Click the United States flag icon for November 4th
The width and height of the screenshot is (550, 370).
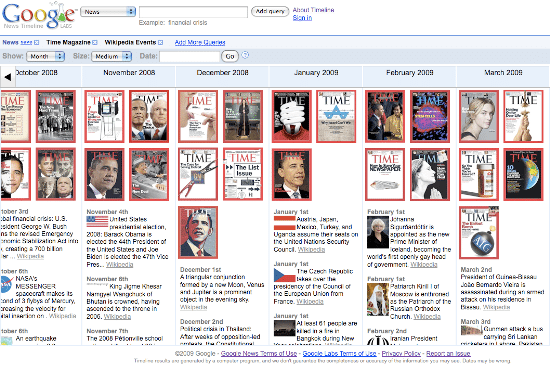point(97,222)
